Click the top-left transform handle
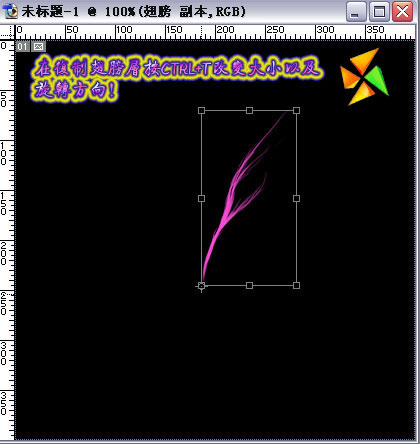The image size is (420, 444). (x=201, y=110)
